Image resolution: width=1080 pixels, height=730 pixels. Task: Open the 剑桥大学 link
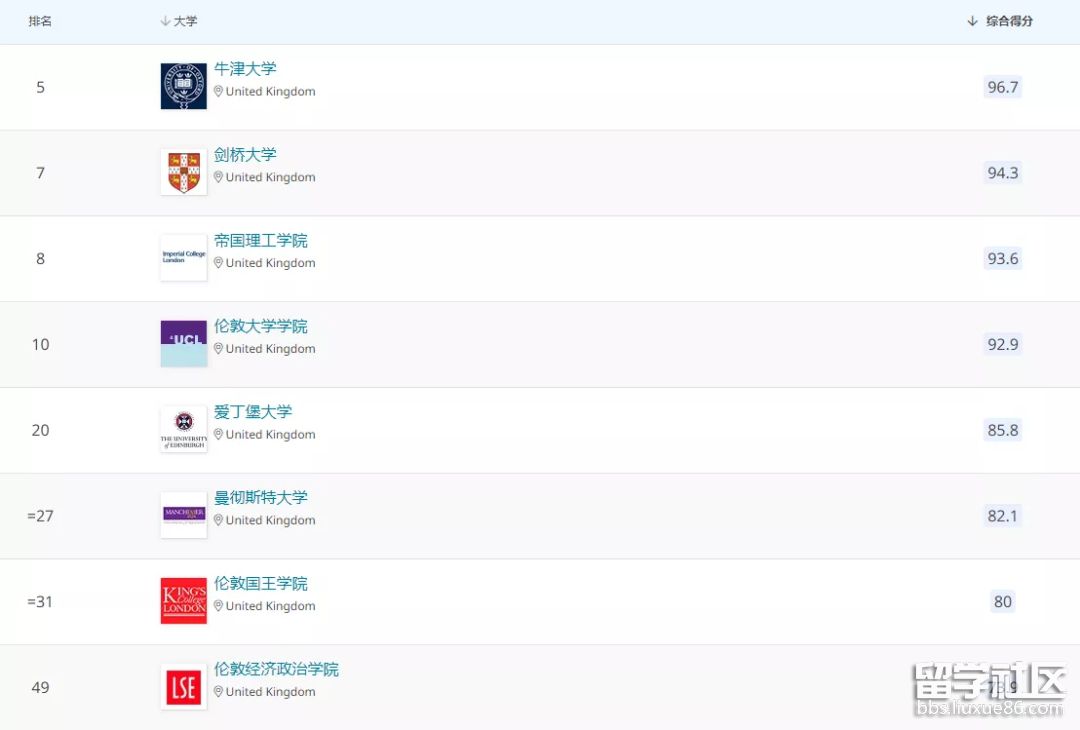(x=245, y=155)
